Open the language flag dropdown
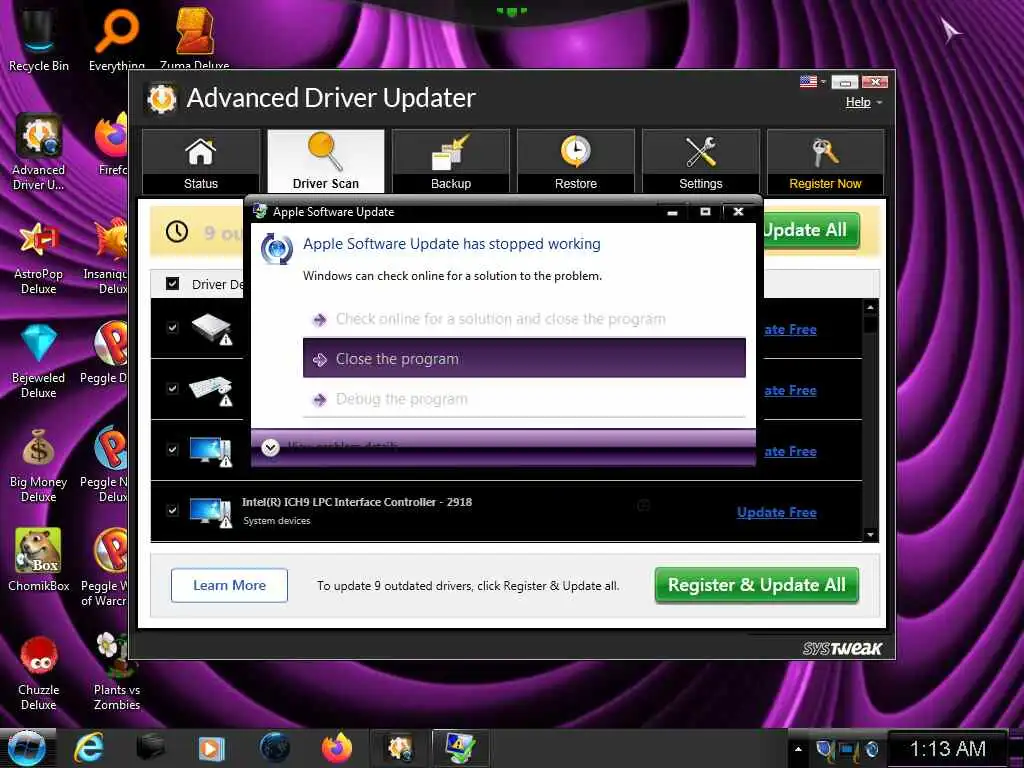 click(x=813, y=82)
